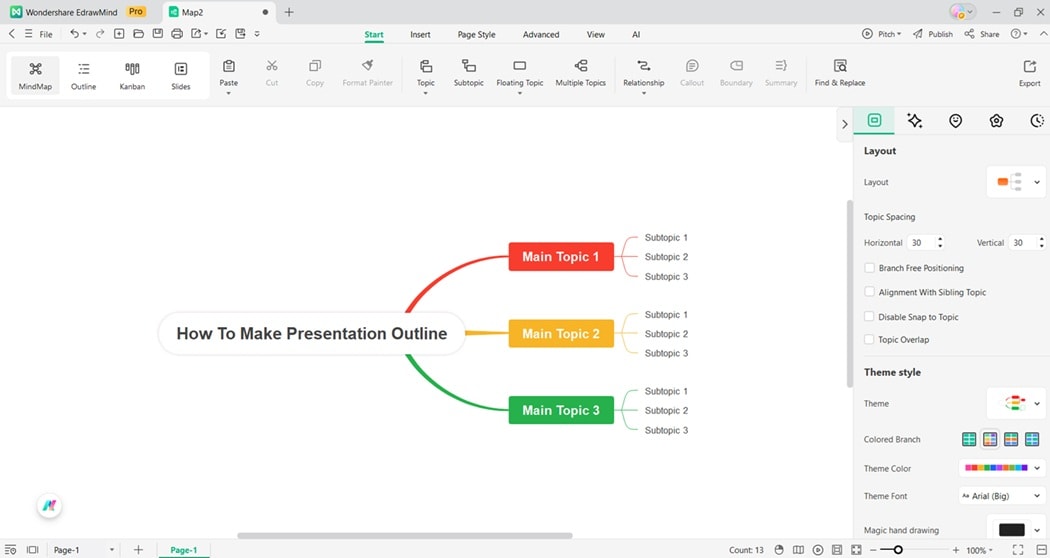
Task: Add a Callout to topic
Action: click(692, 72)
